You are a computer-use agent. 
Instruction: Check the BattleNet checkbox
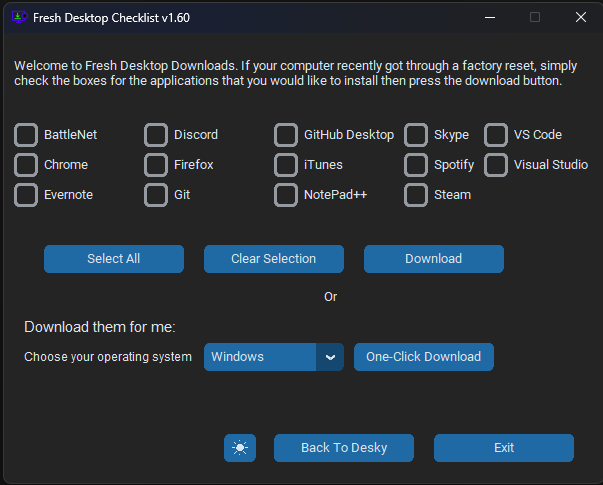point(26,135)
